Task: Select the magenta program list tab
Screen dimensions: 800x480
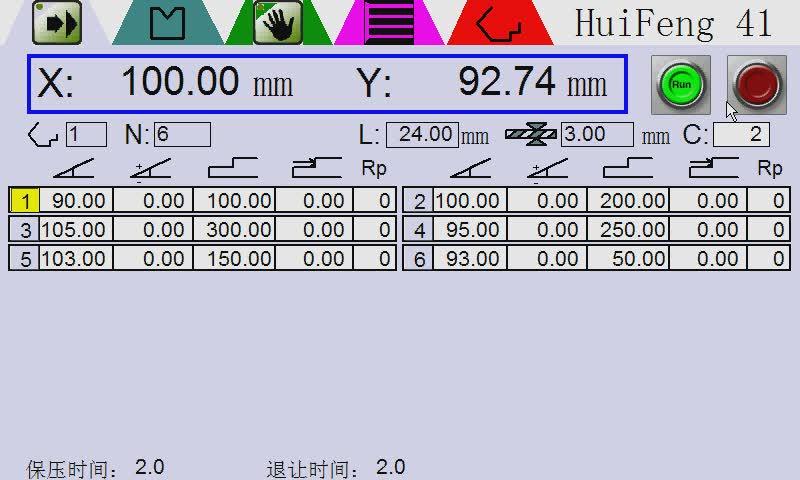Action: [389, 23]
